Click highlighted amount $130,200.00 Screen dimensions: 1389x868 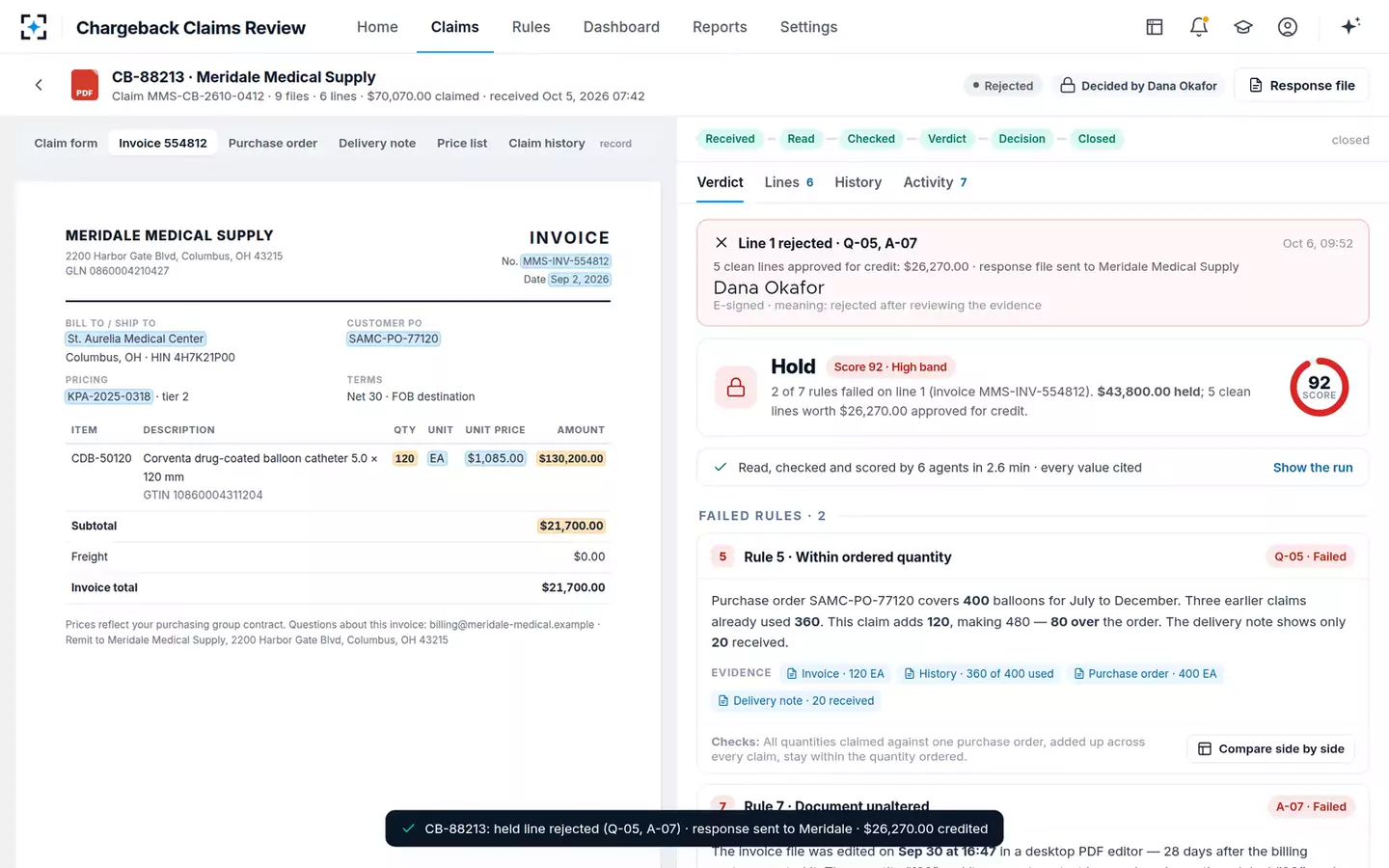(571, 459)
